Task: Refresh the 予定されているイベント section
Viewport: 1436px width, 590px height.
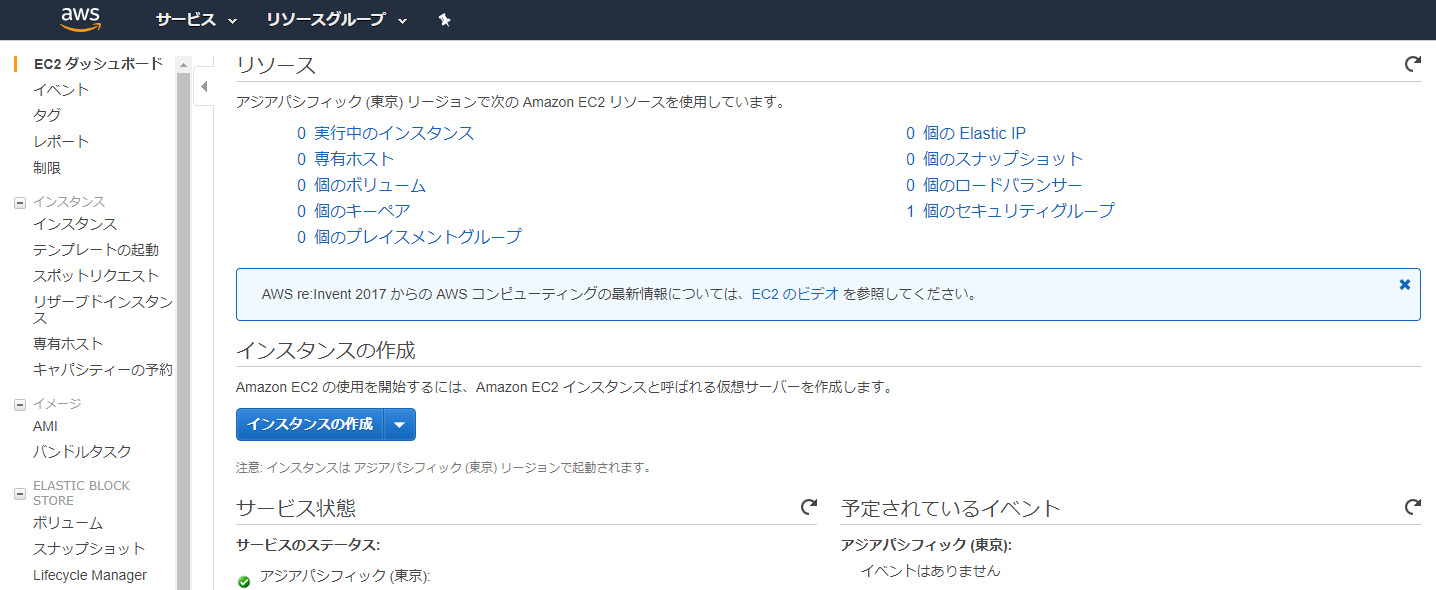Action: (1412, 507)
